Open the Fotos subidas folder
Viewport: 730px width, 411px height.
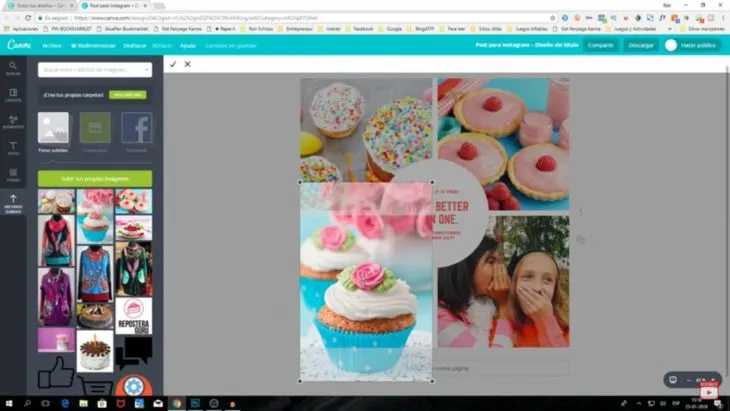(x=53, y=132)
